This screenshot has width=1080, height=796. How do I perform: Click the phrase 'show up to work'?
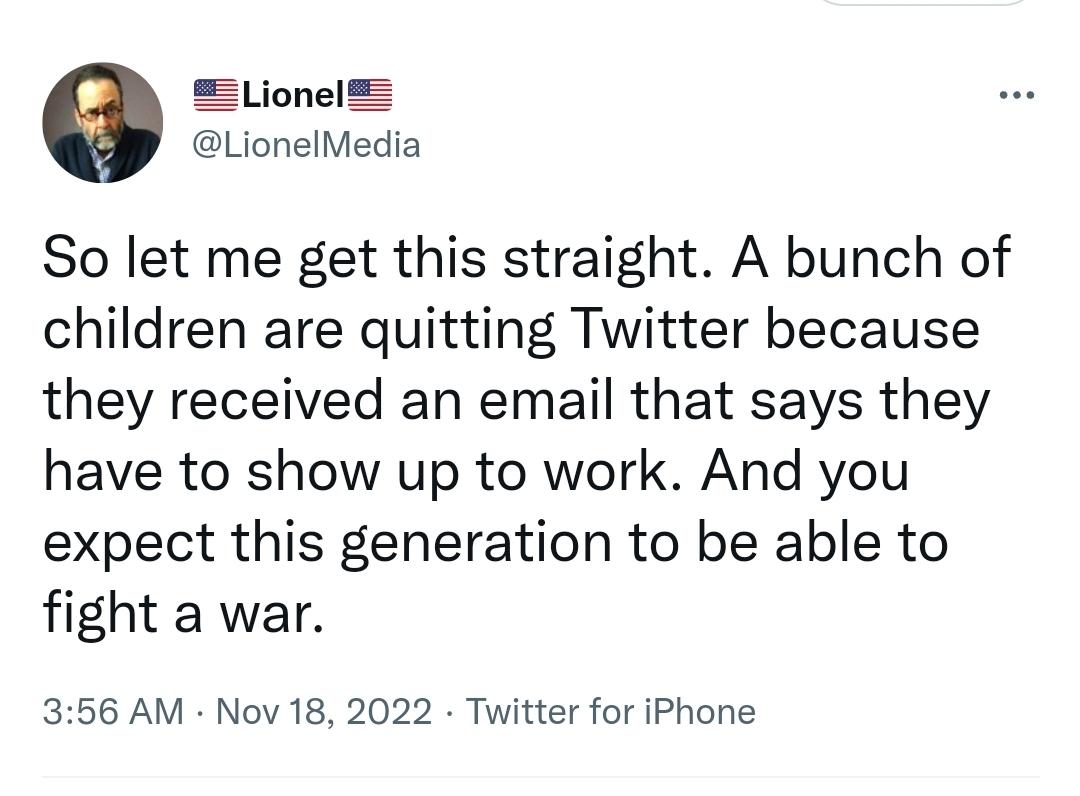point(457,472)
